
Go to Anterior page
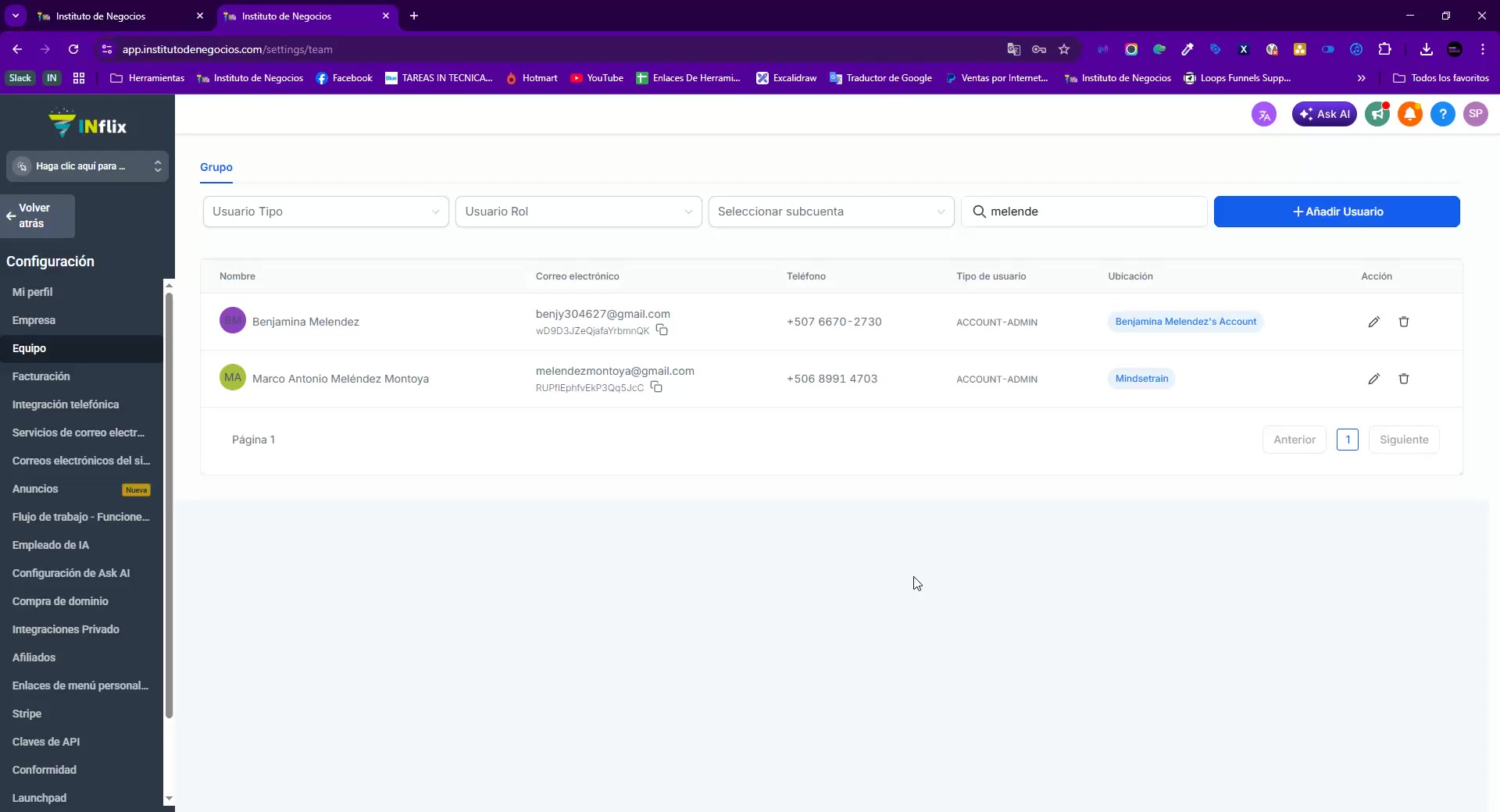click(x=1295, y=440)
